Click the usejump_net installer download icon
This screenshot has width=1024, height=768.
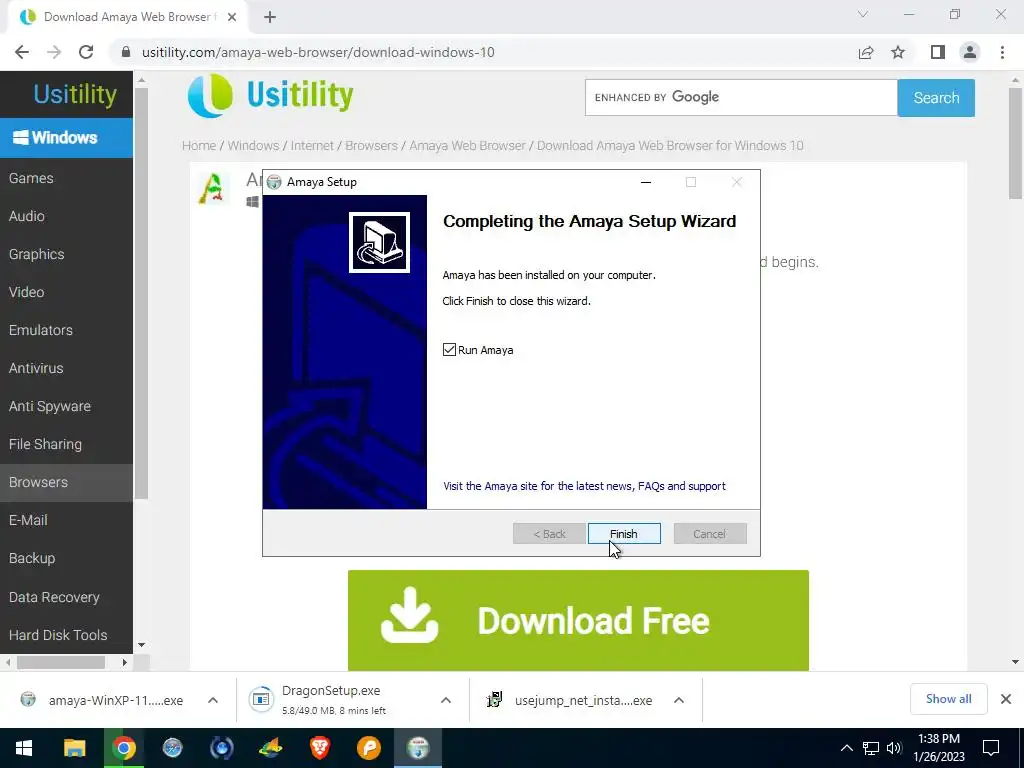click(x=494, y=699)
